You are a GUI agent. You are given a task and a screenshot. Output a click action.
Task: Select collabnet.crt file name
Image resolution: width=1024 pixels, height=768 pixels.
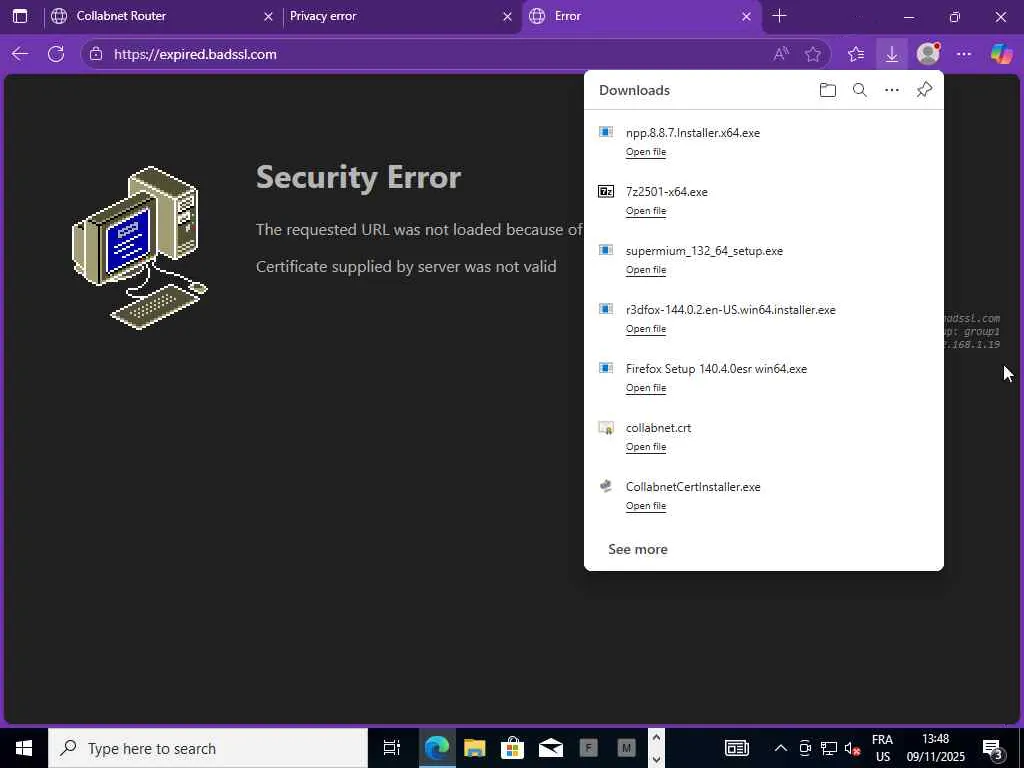[658, 428]
